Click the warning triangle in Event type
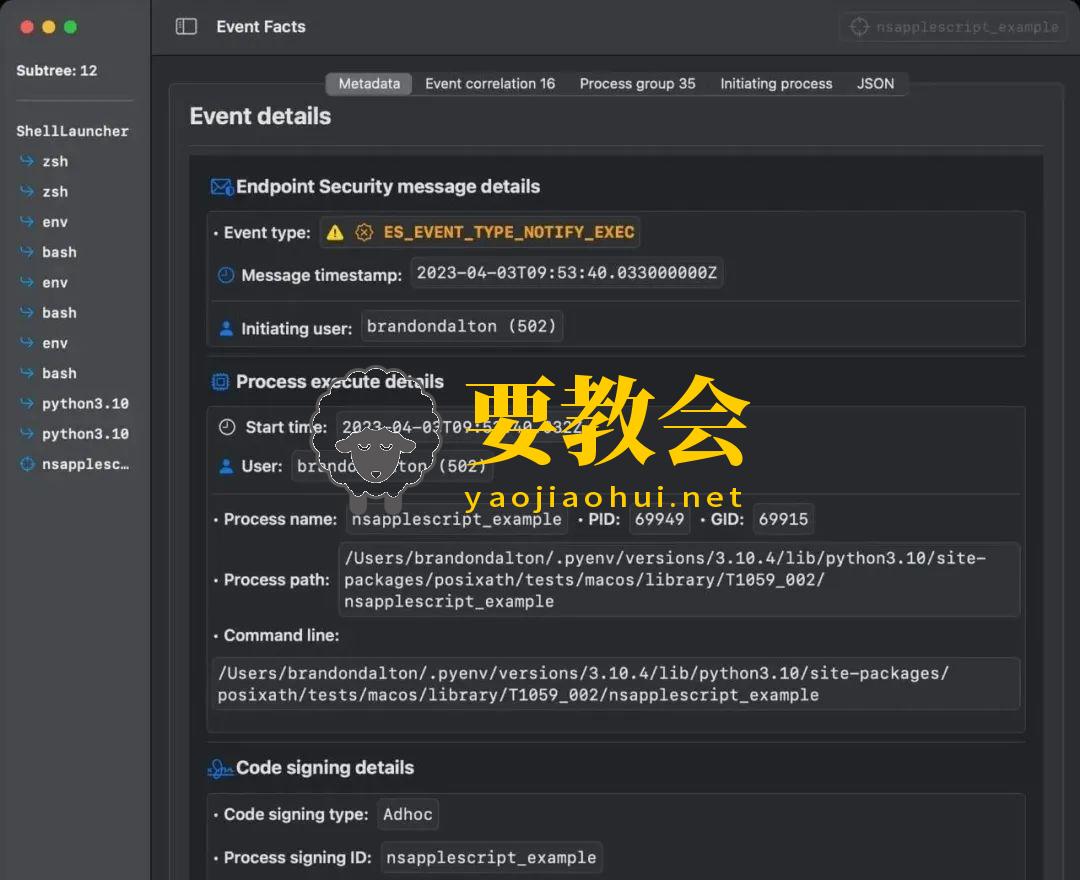 335,233
